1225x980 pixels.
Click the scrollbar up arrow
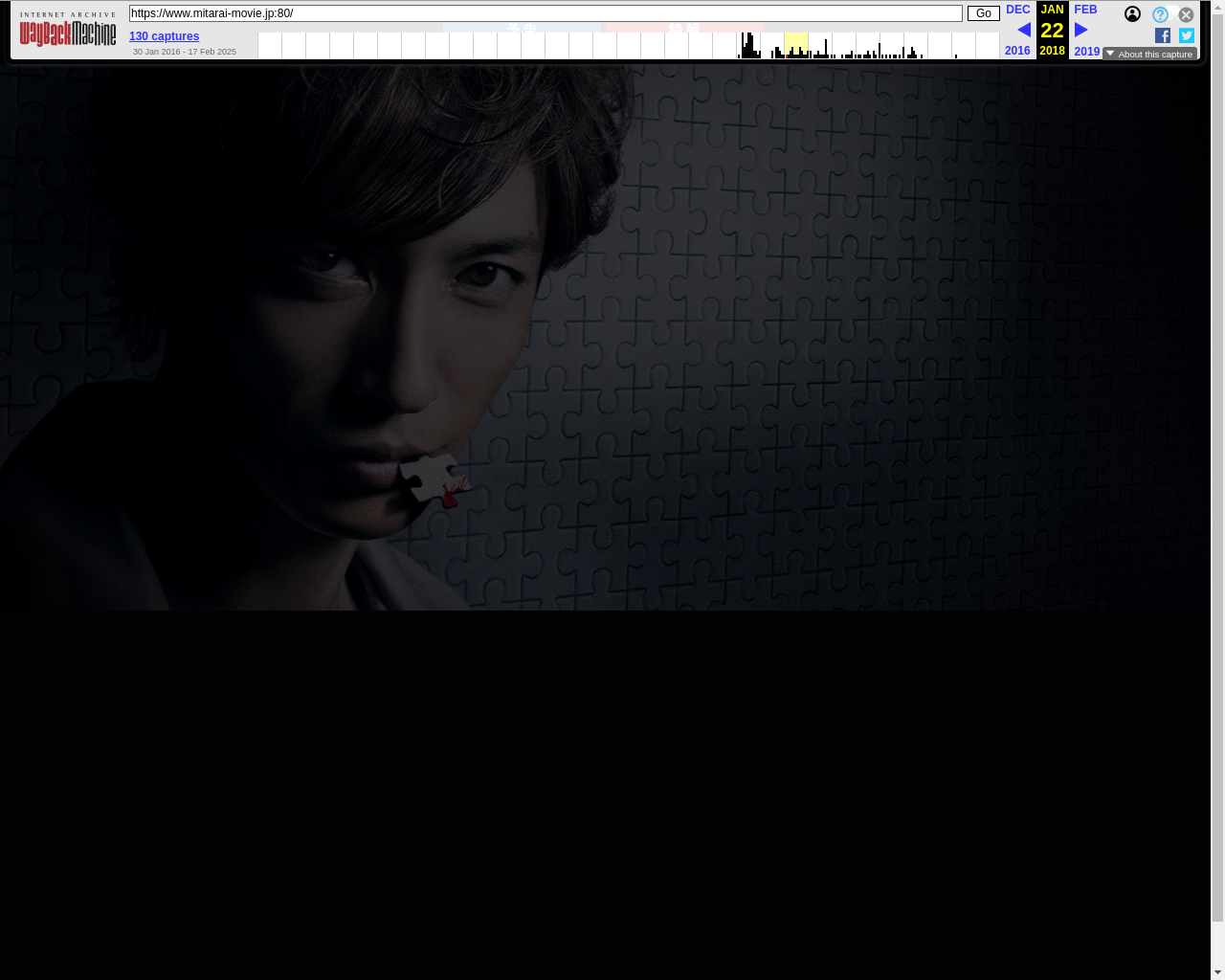[x=1217, y=7]
